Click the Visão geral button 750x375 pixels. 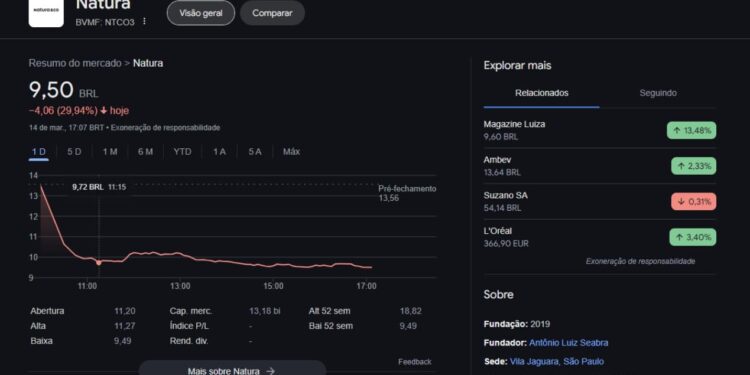coord(201,13)
